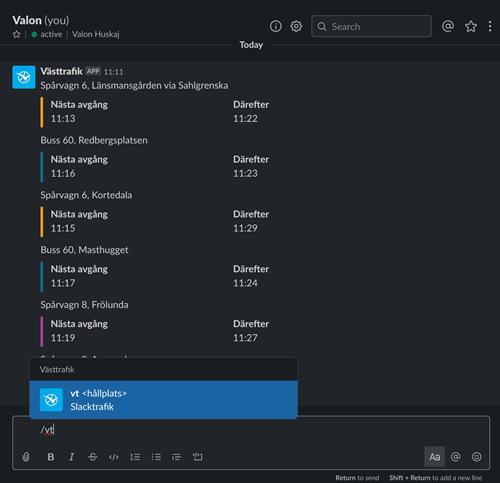Open the emoji picker smiley icon
The height and width of the screenshot is (483, 500).
[477, 457]
